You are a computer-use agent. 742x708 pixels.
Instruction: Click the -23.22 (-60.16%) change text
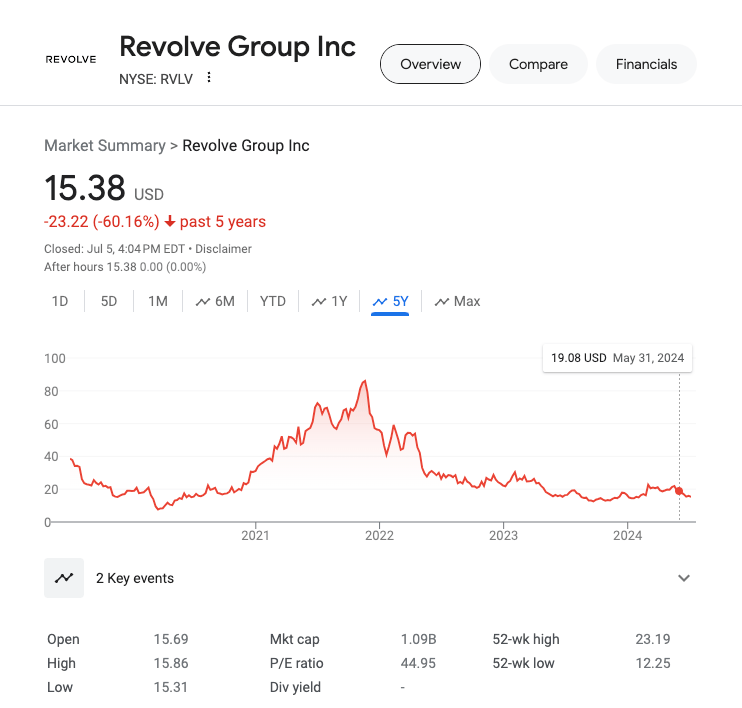[102, 221]
